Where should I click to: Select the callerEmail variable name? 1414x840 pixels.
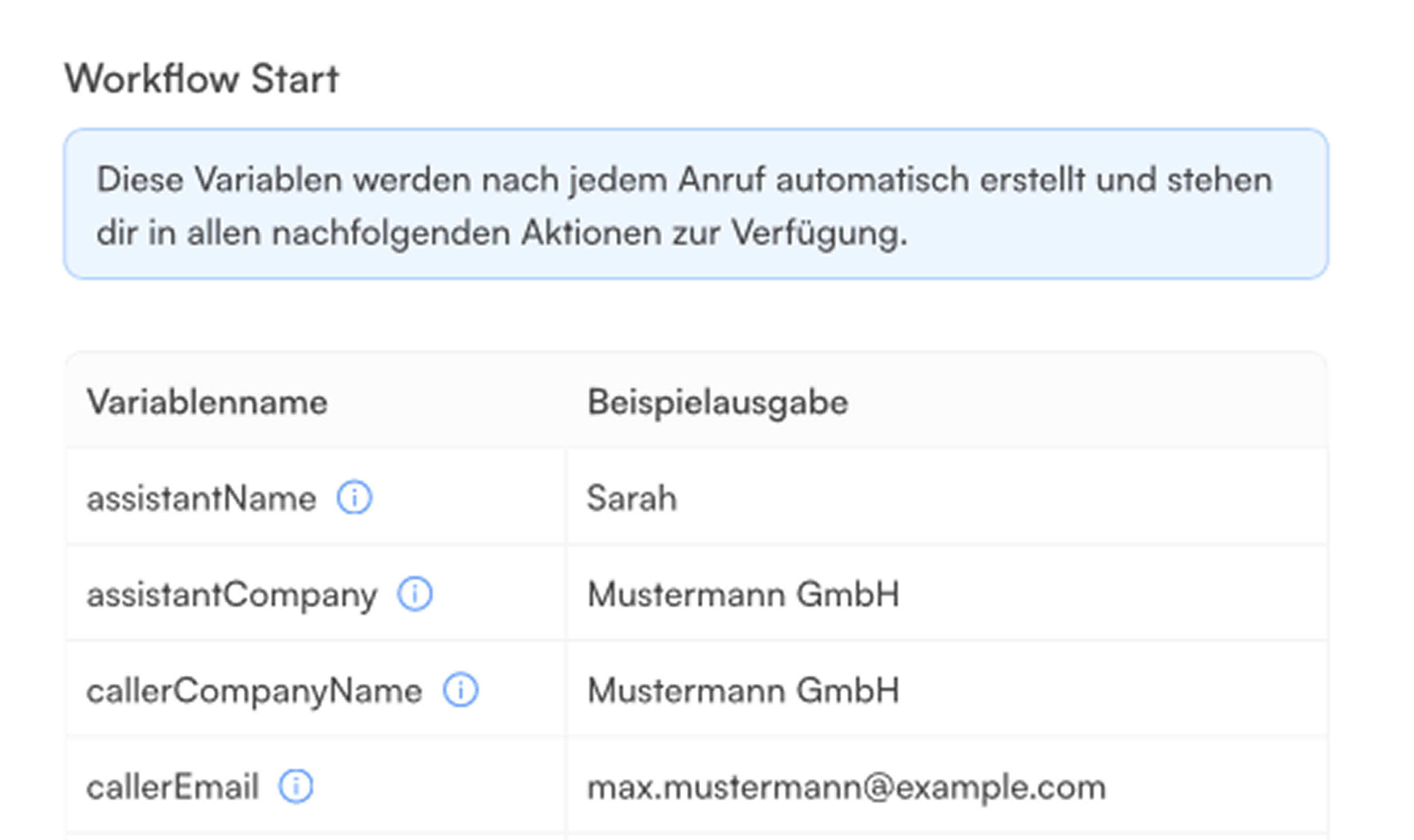[x=172, y=787]
